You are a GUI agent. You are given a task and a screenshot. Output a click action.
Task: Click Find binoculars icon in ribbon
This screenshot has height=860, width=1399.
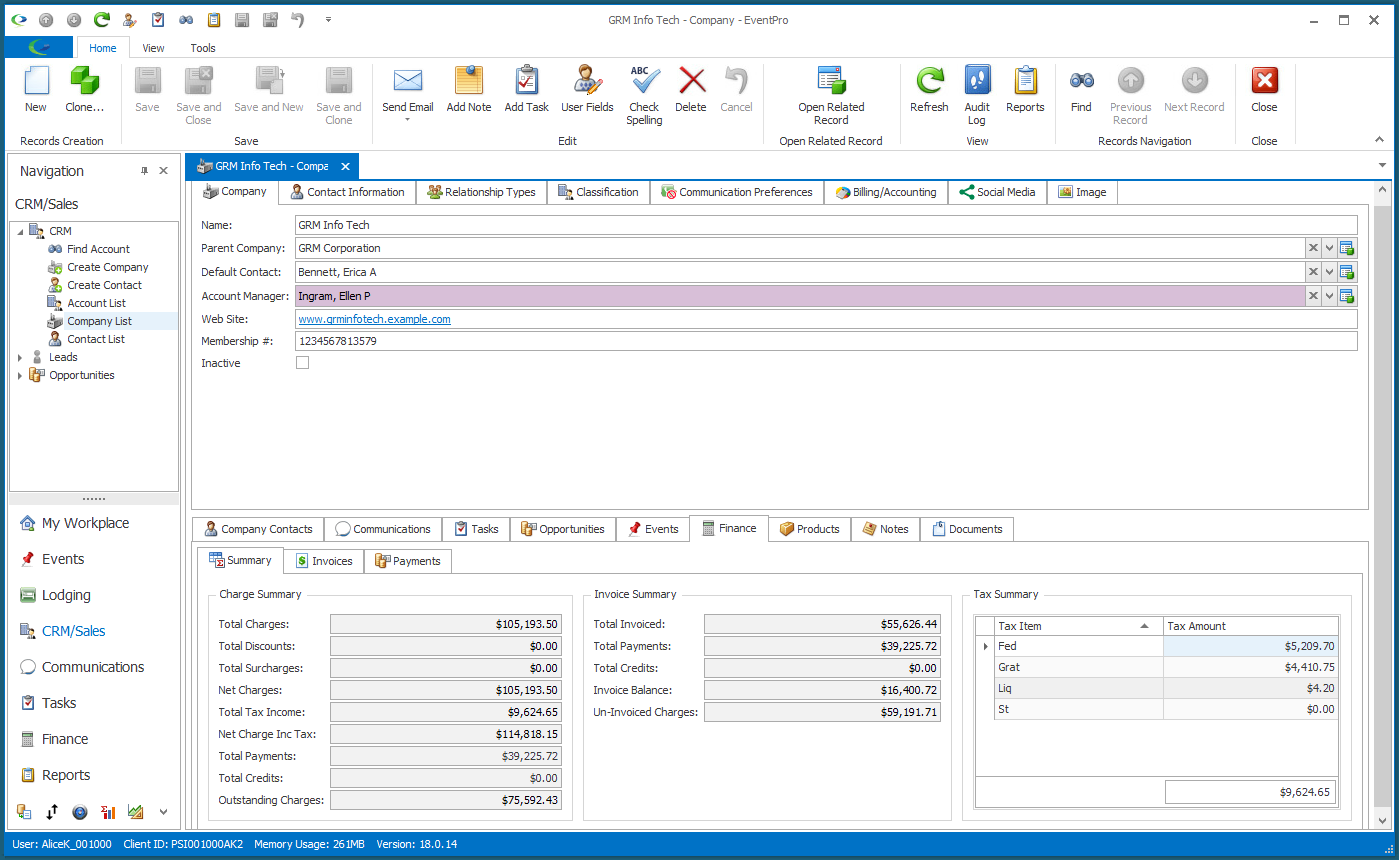tap(1081, 81)
